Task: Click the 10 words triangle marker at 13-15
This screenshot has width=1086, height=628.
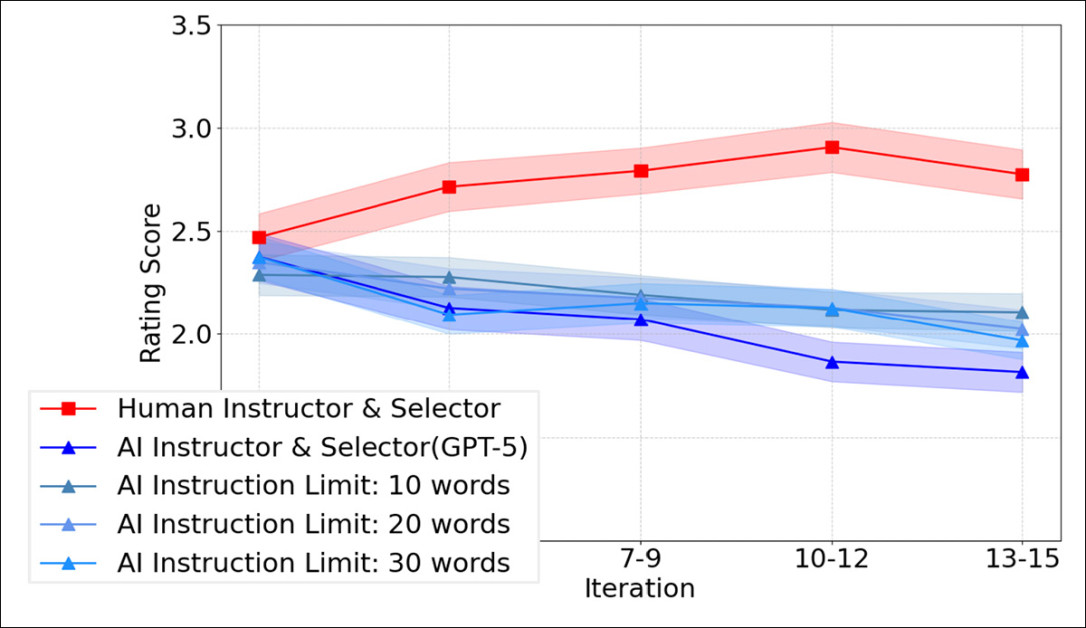Action: [1022, 313]
